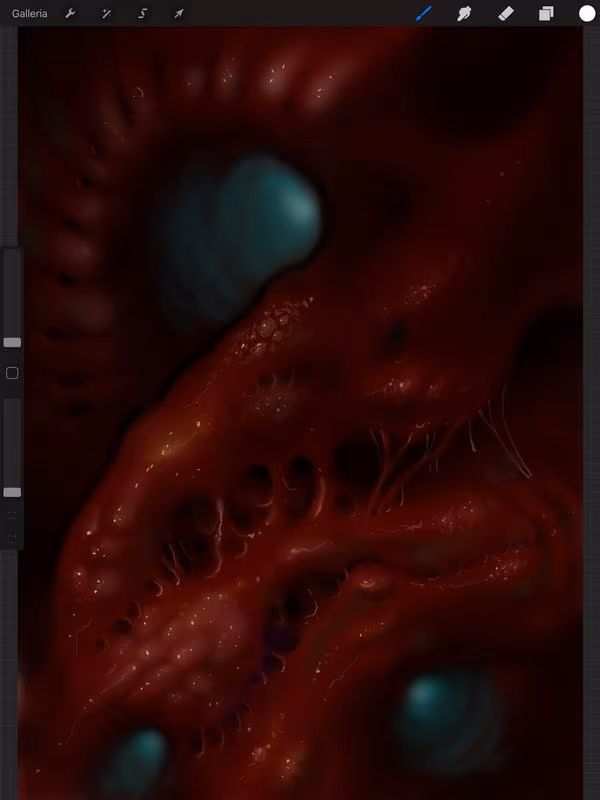
Task: Open the Layers panel
Action: coord(546,14)
